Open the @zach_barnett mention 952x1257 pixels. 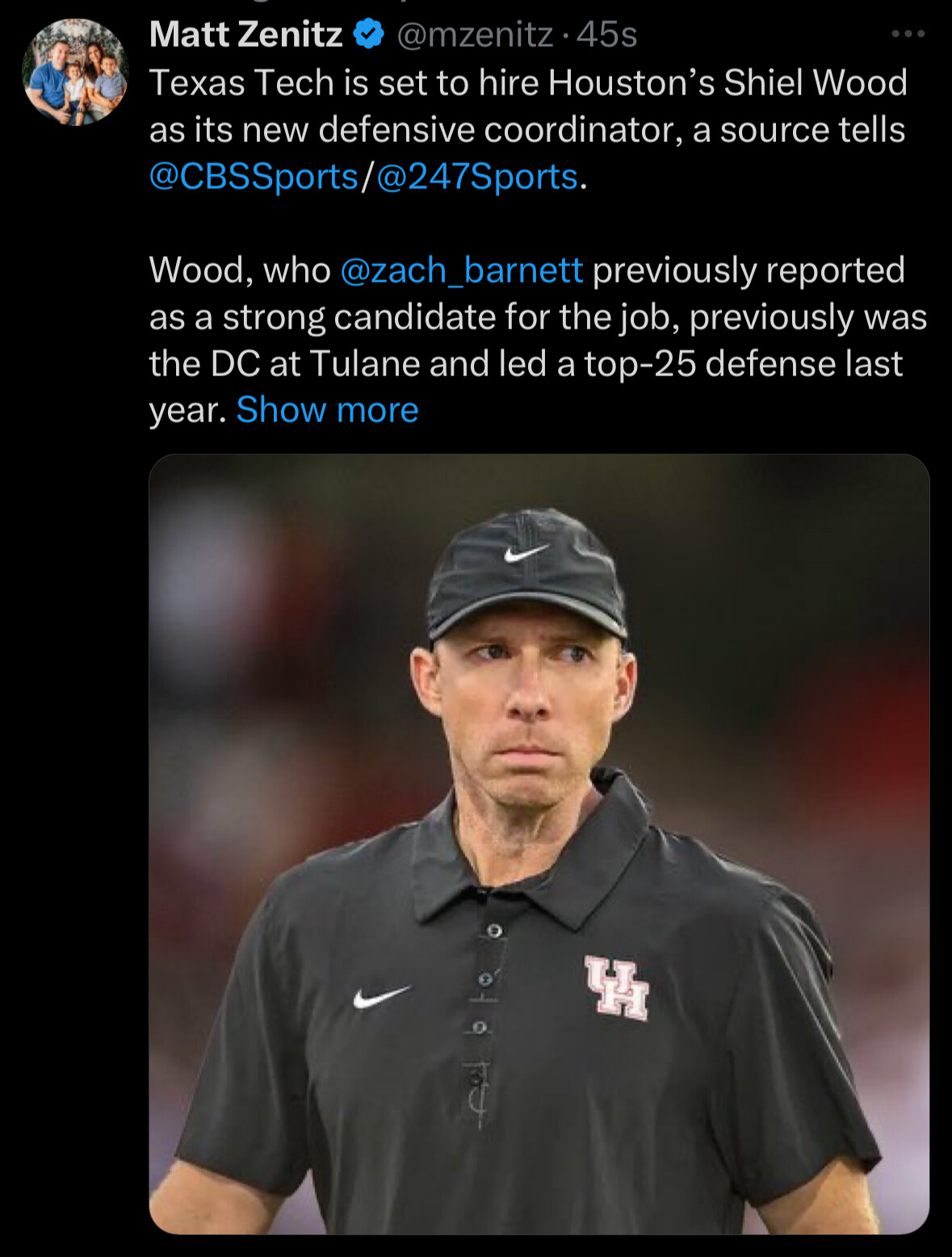pyautogui.click(x=461, y=270)
